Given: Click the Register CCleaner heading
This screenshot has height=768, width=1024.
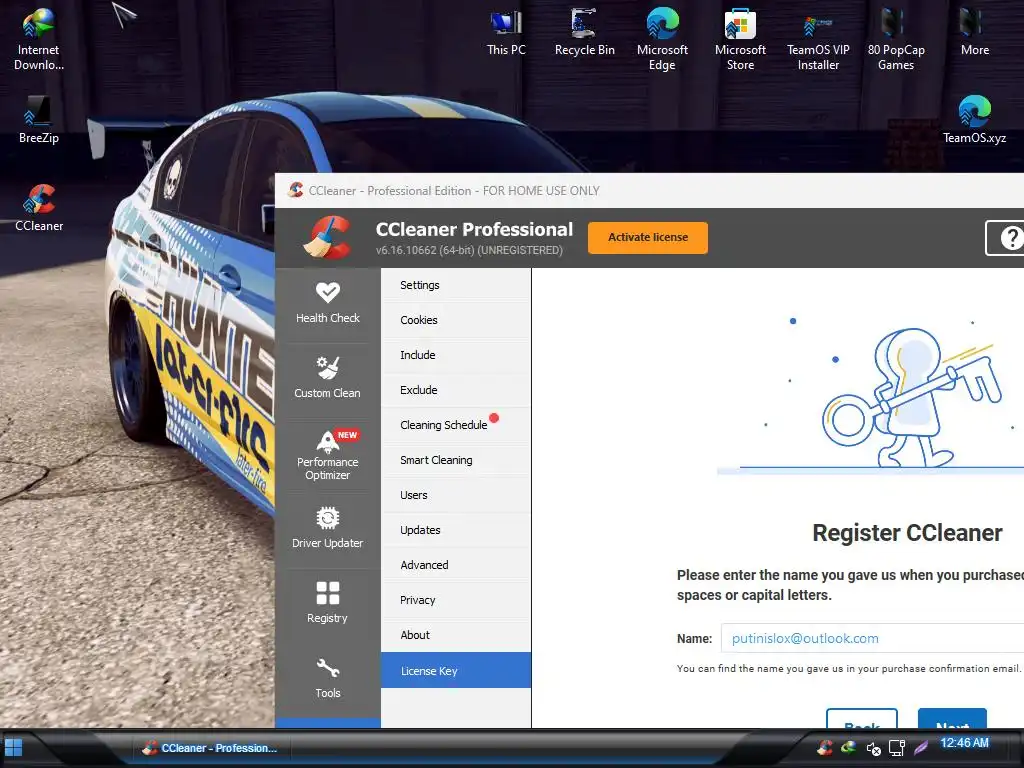Looking at the screenshot, I should (x=906, y=533).
